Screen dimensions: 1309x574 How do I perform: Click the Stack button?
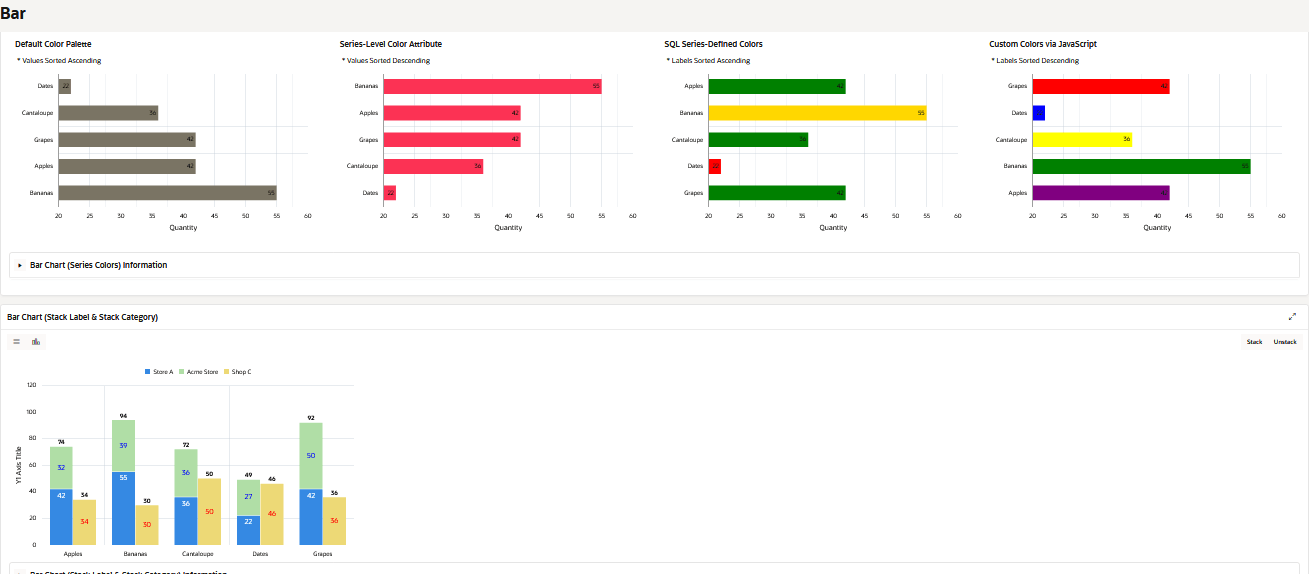tap(1254, 342)
